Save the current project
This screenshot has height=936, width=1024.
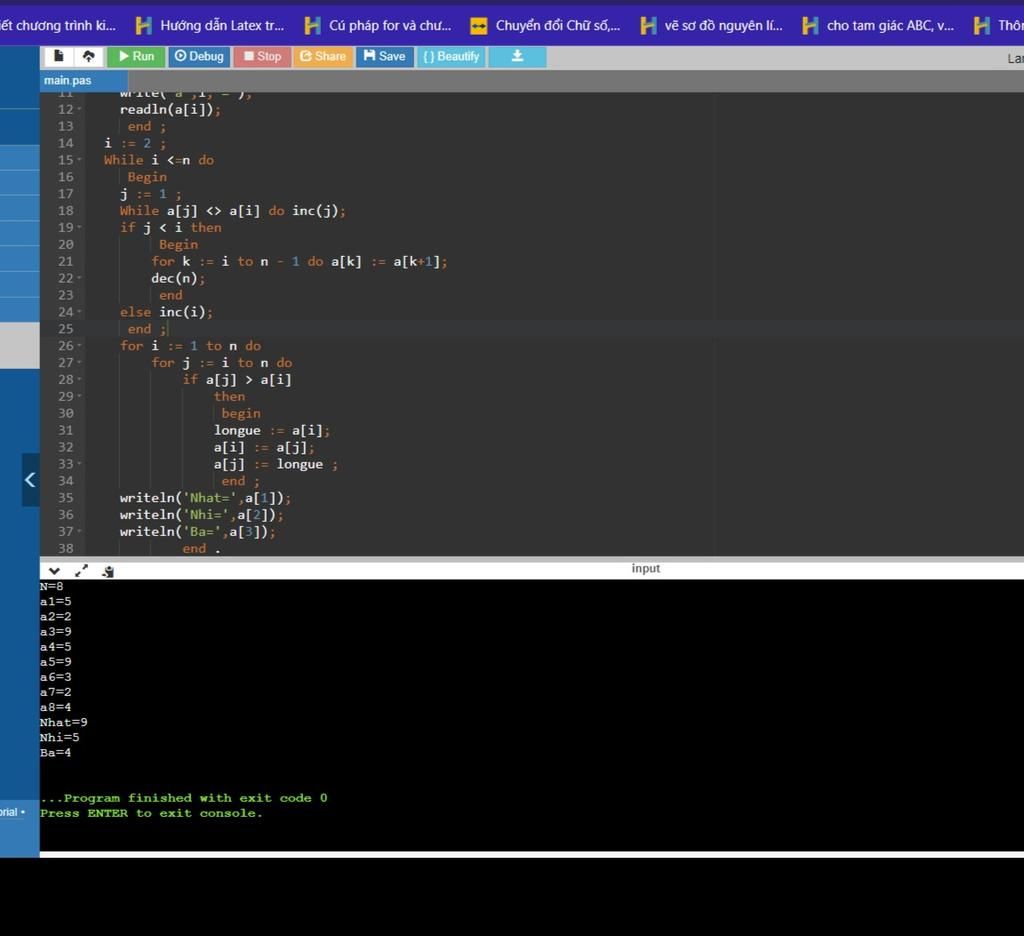(x=385, y=56)
